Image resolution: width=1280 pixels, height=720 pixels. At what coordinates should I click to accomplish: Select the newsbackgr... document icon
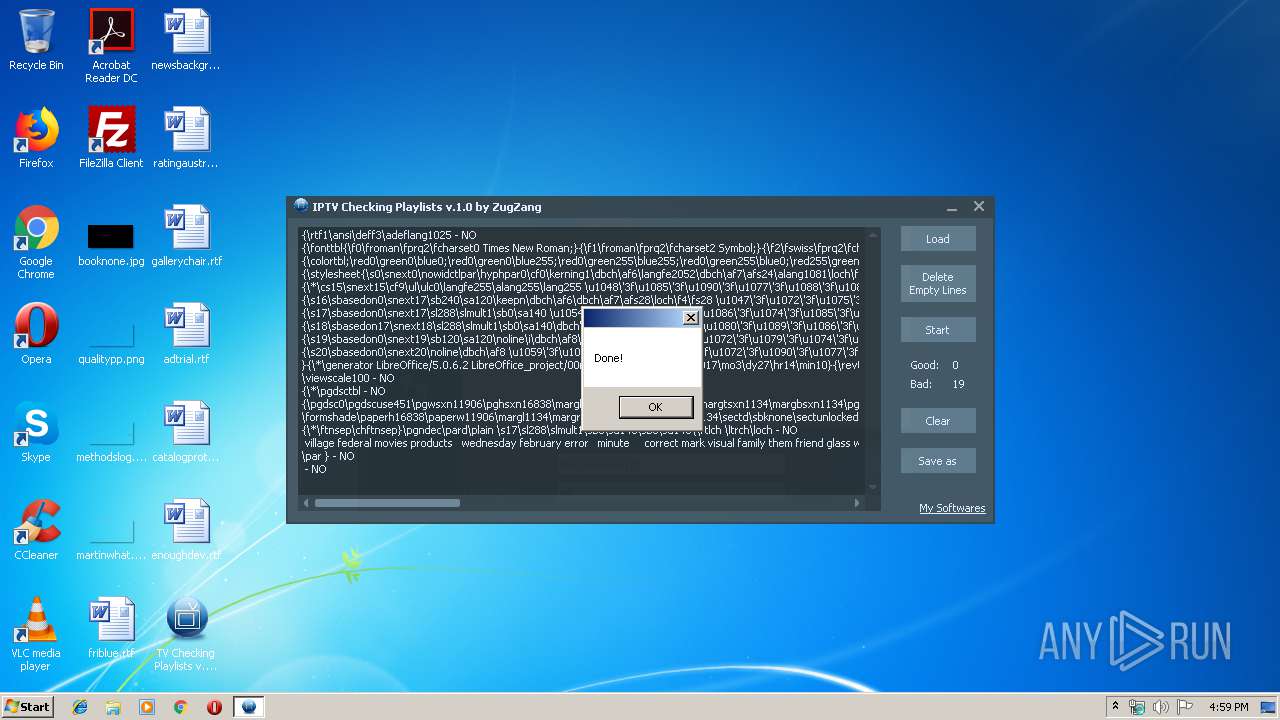(186, 41)
